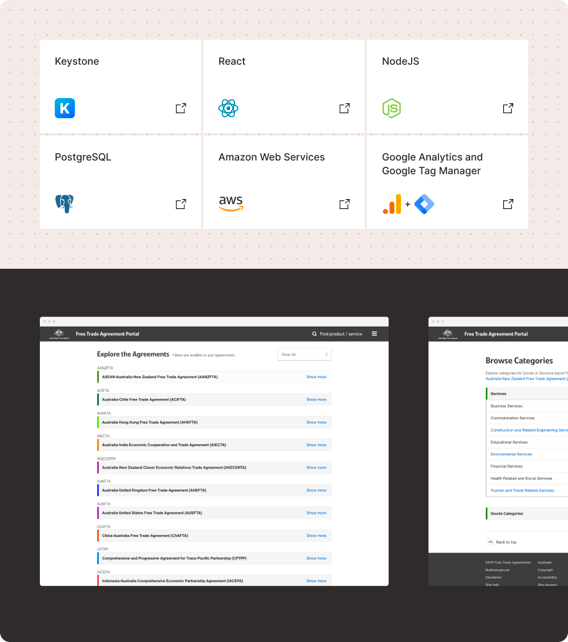Click the React atom logo

pyautogui.click(x=228, y=108)
